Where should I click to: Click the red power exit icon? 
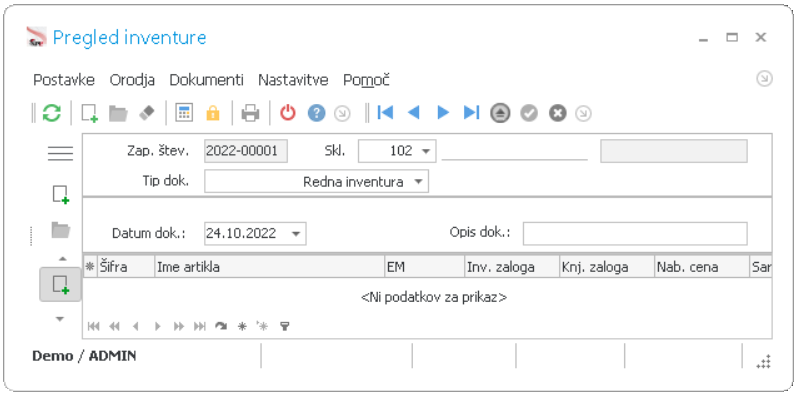tap(288, 112)
